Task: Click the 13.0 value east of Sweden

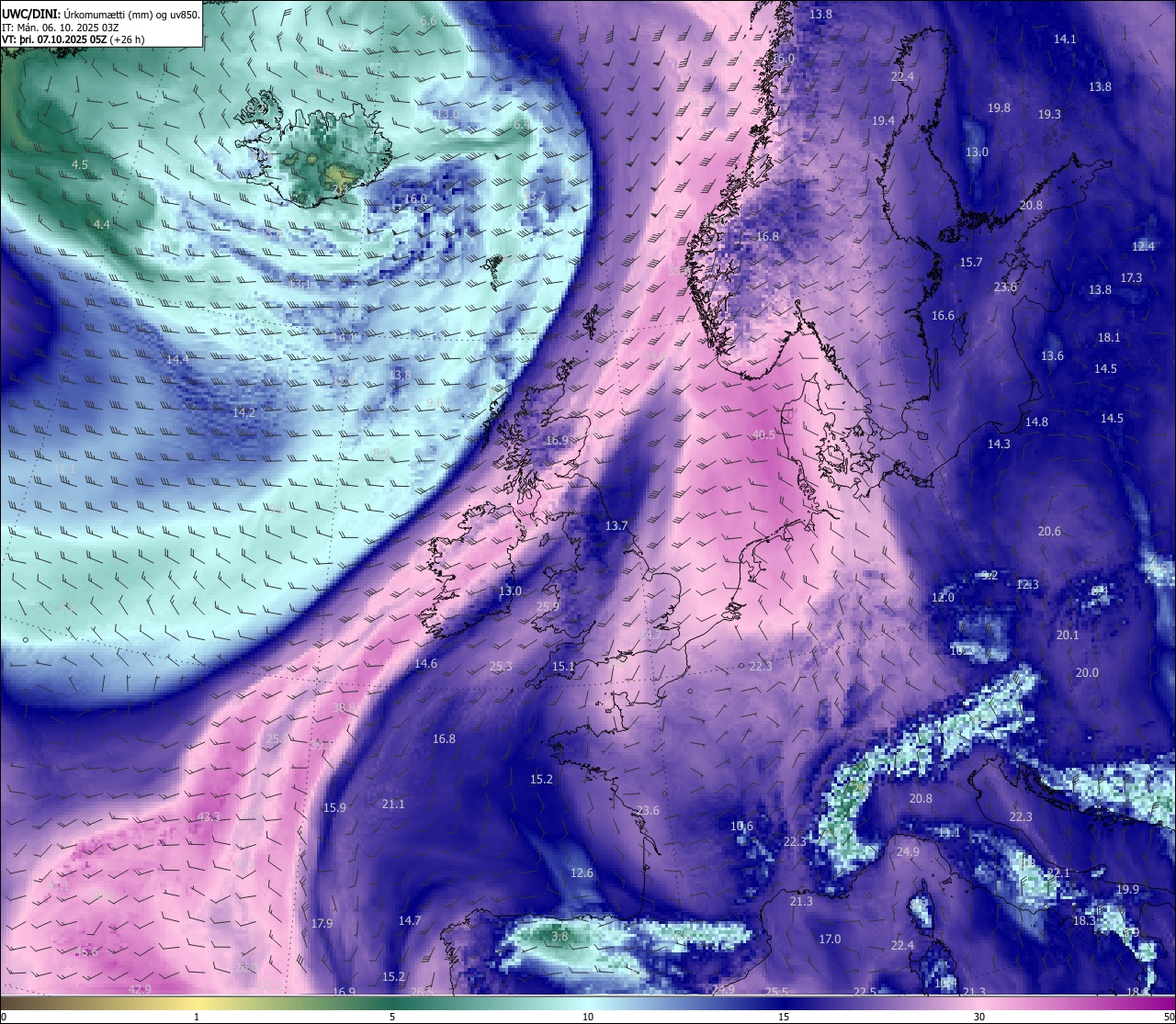Action: point(977,152)
